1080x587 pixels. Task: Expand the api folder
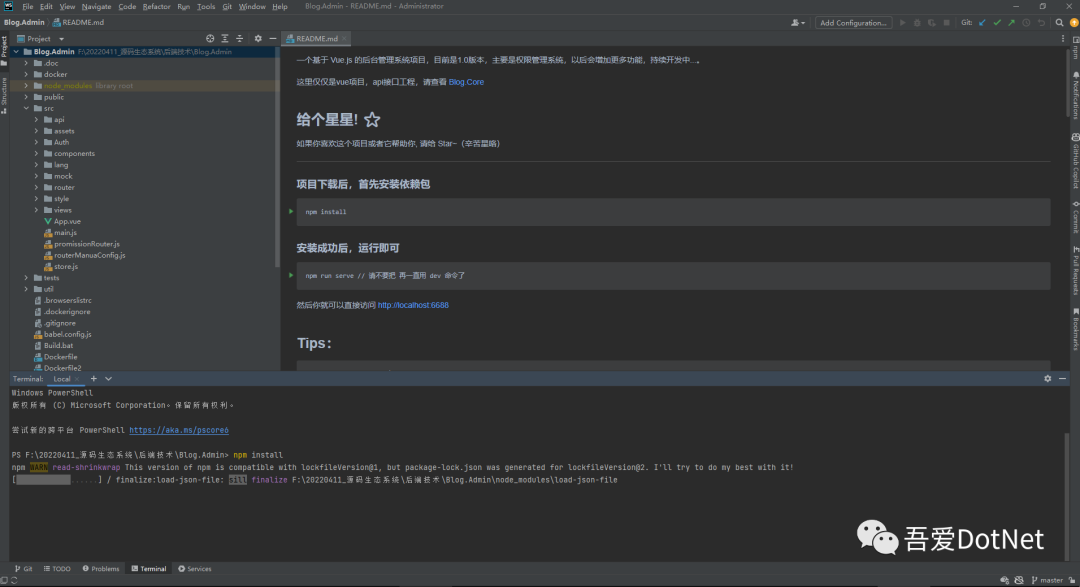tap(37, 119)
